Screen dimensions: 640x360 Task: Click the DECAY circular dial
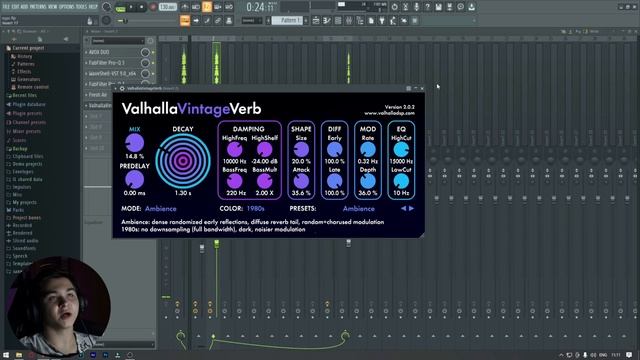click(x=183, y=161)
